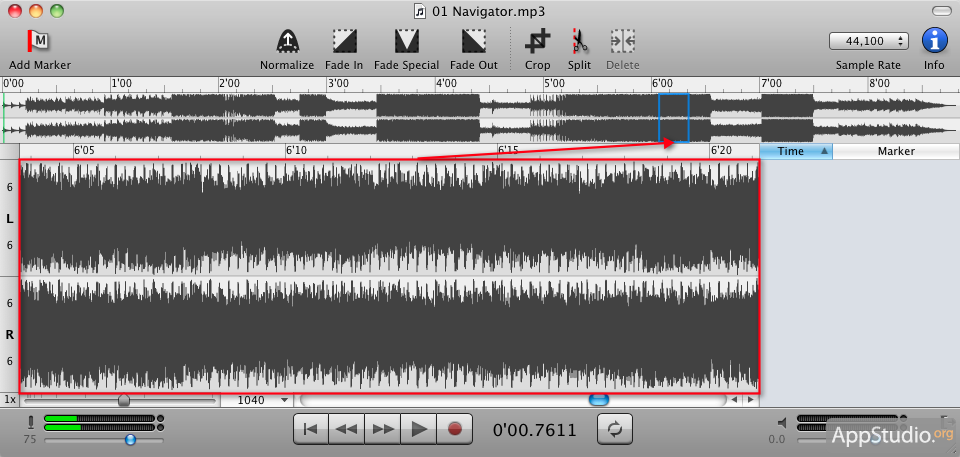
Task: Click the Split scissors tool
Action: tap(579, 42)
